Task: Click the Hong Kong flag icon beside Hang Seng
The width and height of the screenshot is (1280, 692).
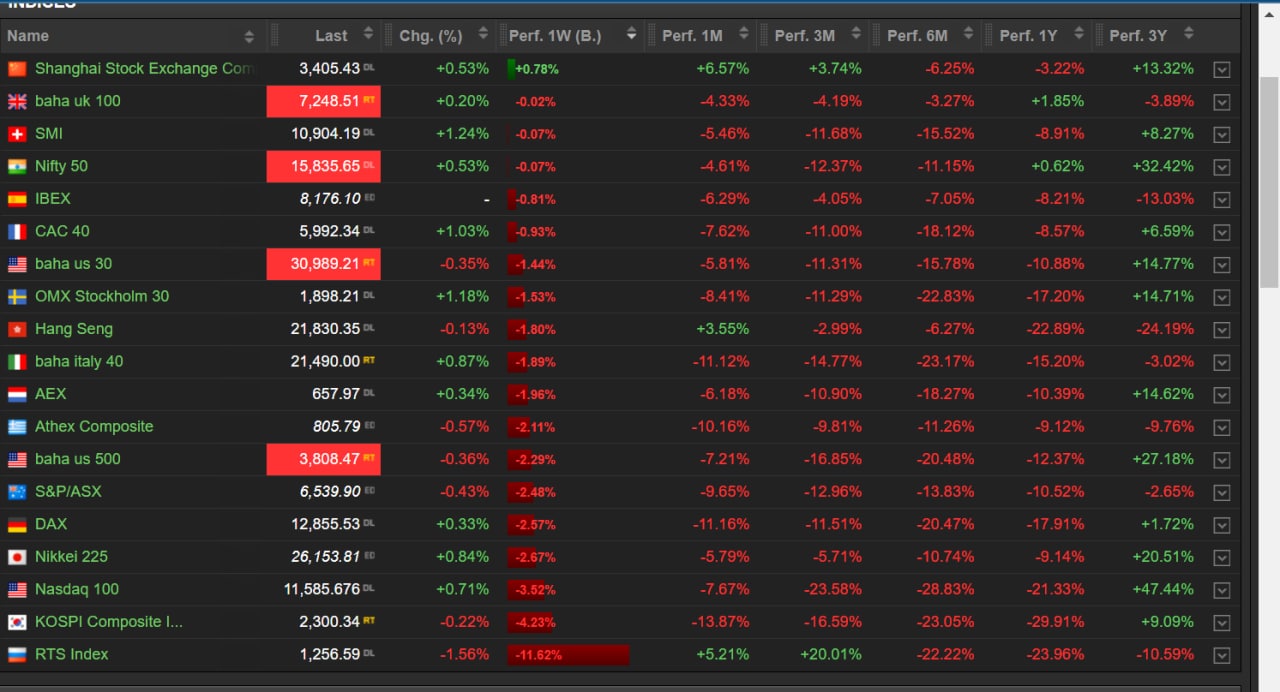Action: pyautogui.click(x=17, y=329)
